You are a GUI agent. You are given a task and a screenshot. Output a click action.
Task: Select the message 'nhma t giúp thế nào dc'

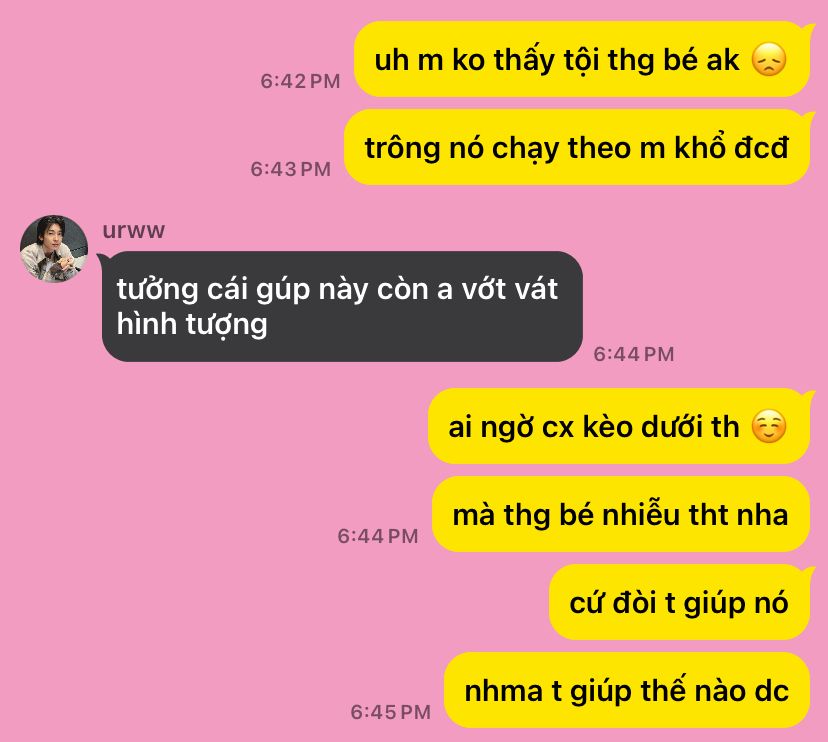627,690
